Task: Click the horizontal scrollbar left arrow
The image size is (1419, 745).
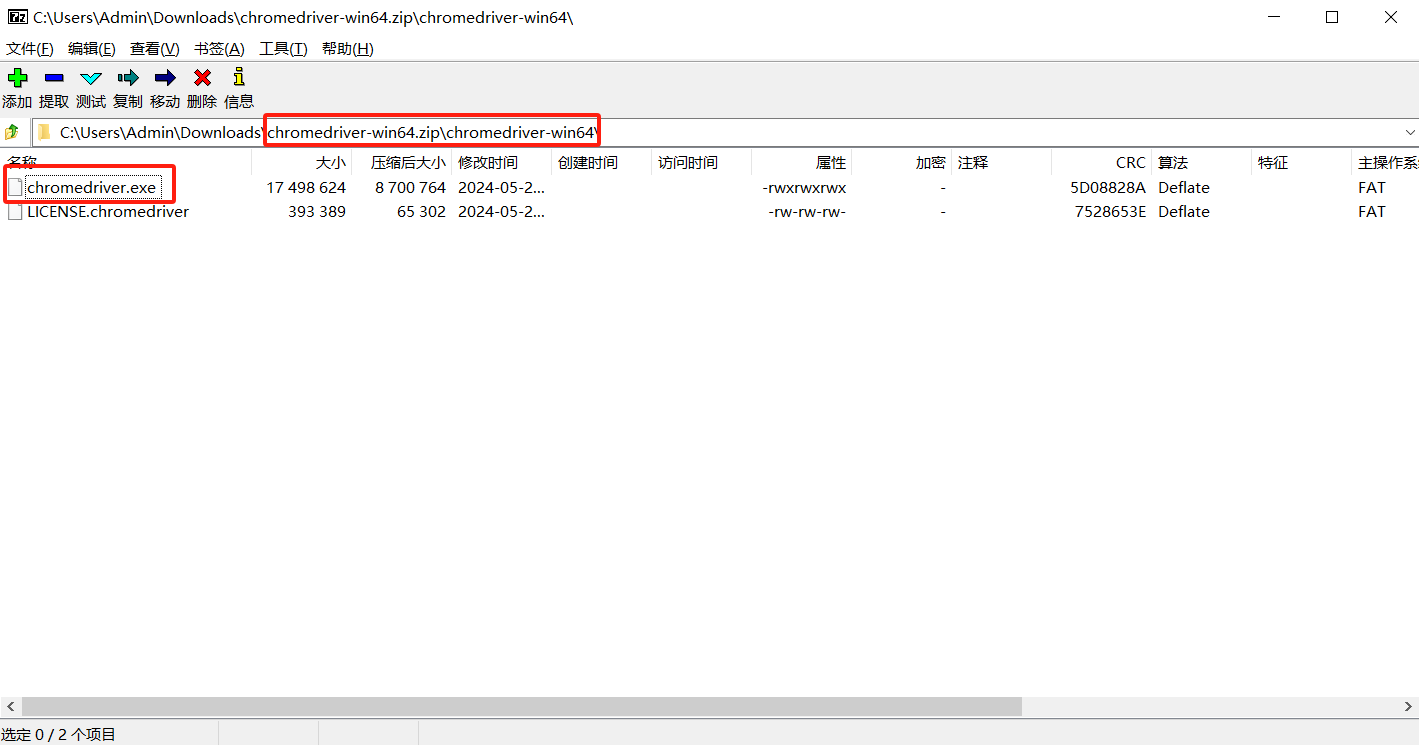Action: tap(9, 706)
